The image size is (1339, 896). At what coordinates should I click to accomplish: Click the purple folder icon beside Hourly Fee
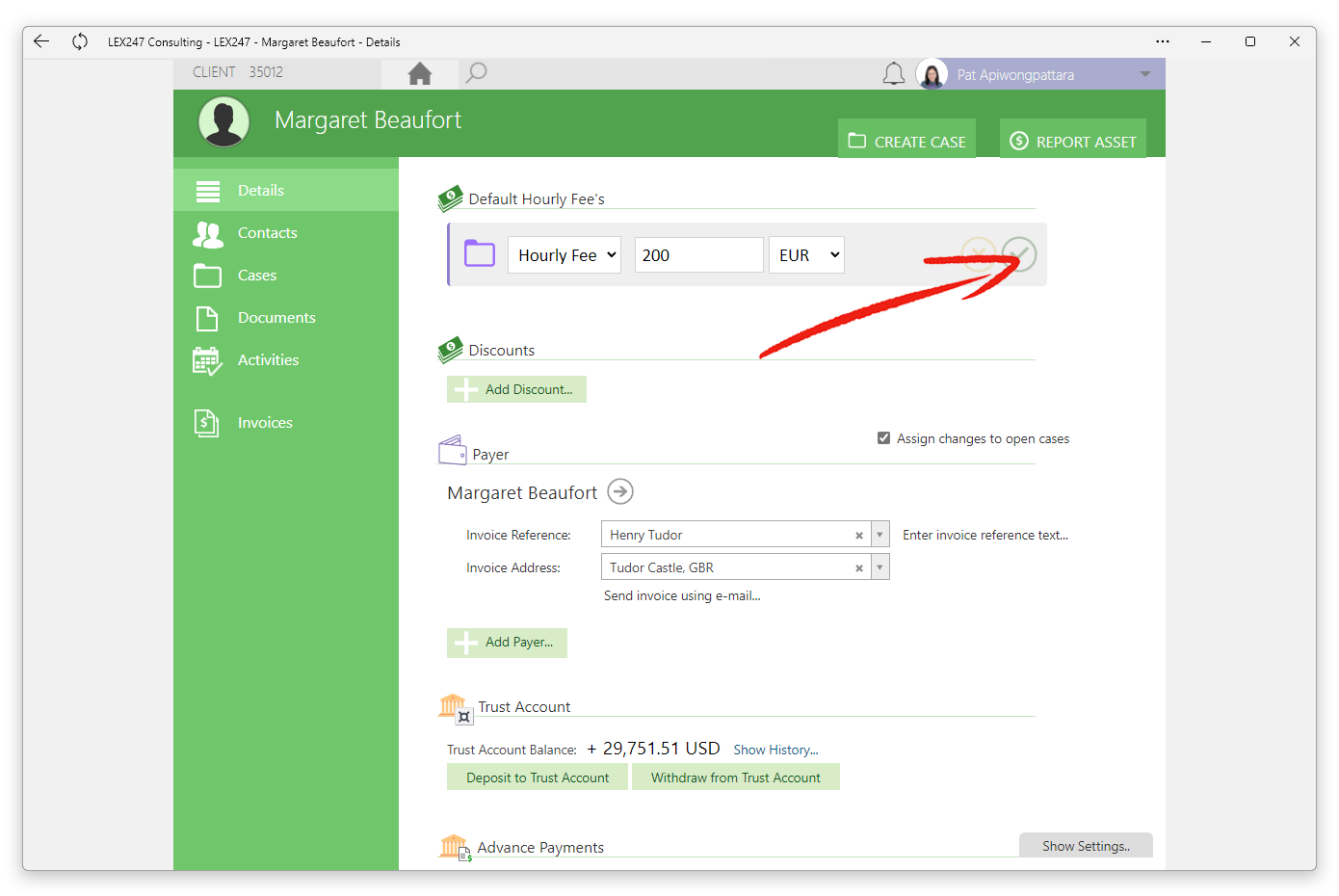[x=480, y=254]
